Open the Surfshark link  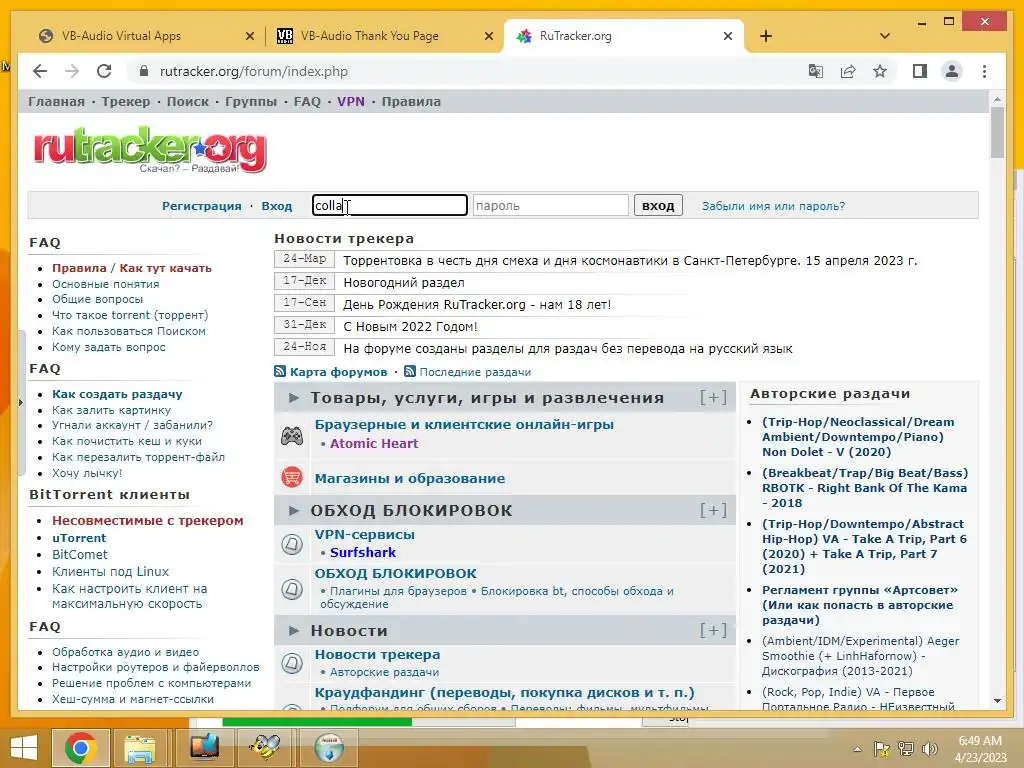[362, 552]
